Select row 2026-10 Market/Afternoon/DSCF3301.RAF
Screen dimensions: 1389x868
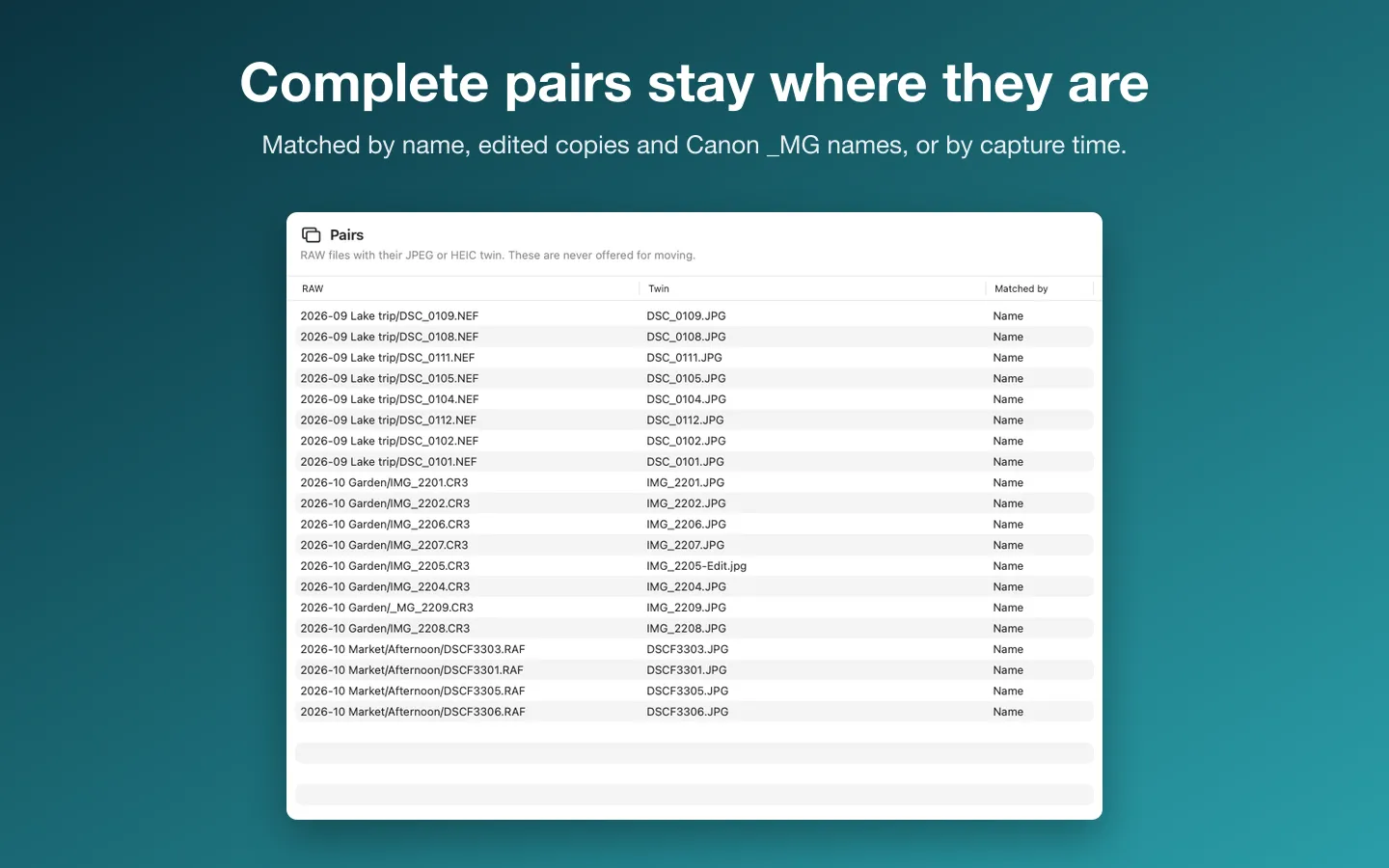pyautogui.click(x=694, y=670)
